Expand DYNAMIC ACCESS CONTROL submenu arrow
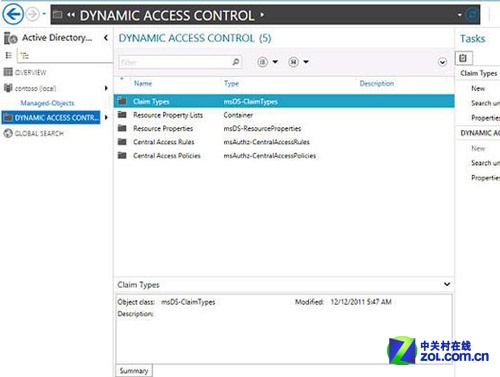This screenshot has width=500, height=377. point(106,118)
